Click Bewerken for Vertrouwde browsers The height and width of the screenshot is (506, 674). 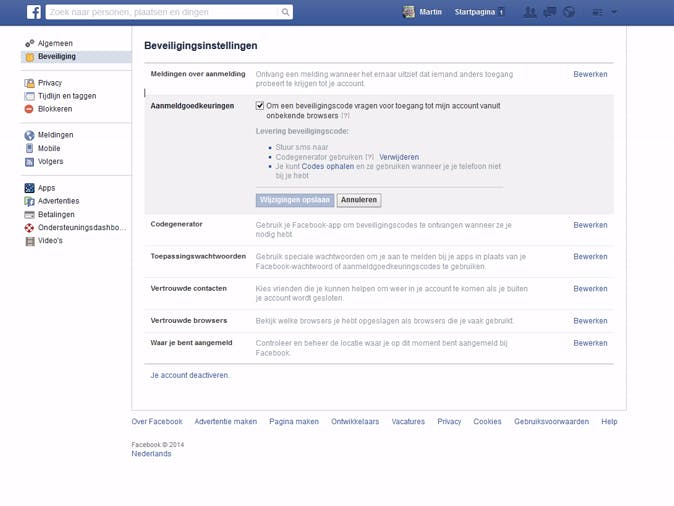pyautogui.click(x=590, y=321)
